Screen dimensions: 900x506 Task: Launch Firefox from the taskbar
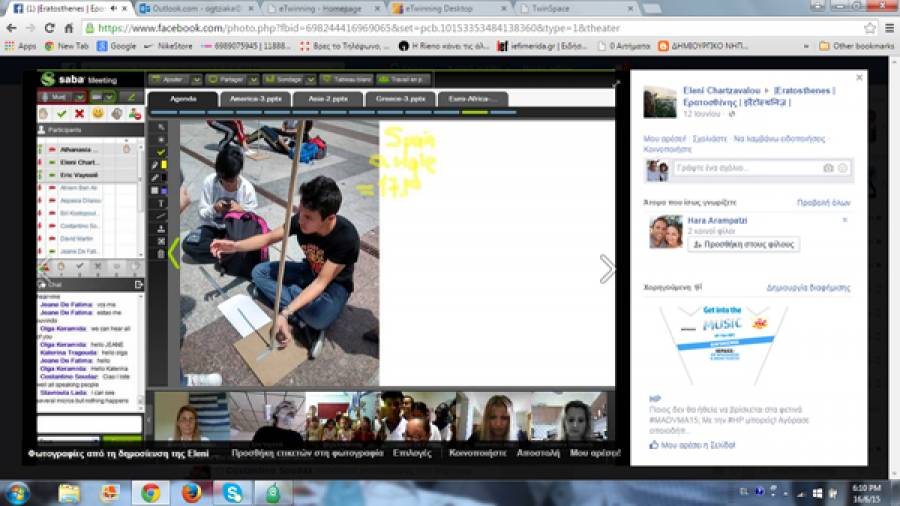pyautogui.click(x=191, y=492)
